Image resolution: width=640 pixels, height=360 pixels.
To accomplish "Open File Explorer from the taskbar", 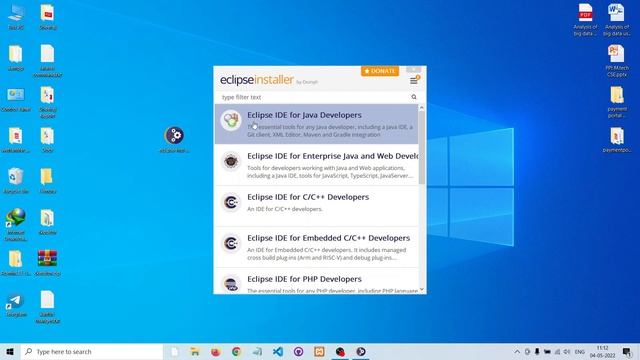I will 195,351.
